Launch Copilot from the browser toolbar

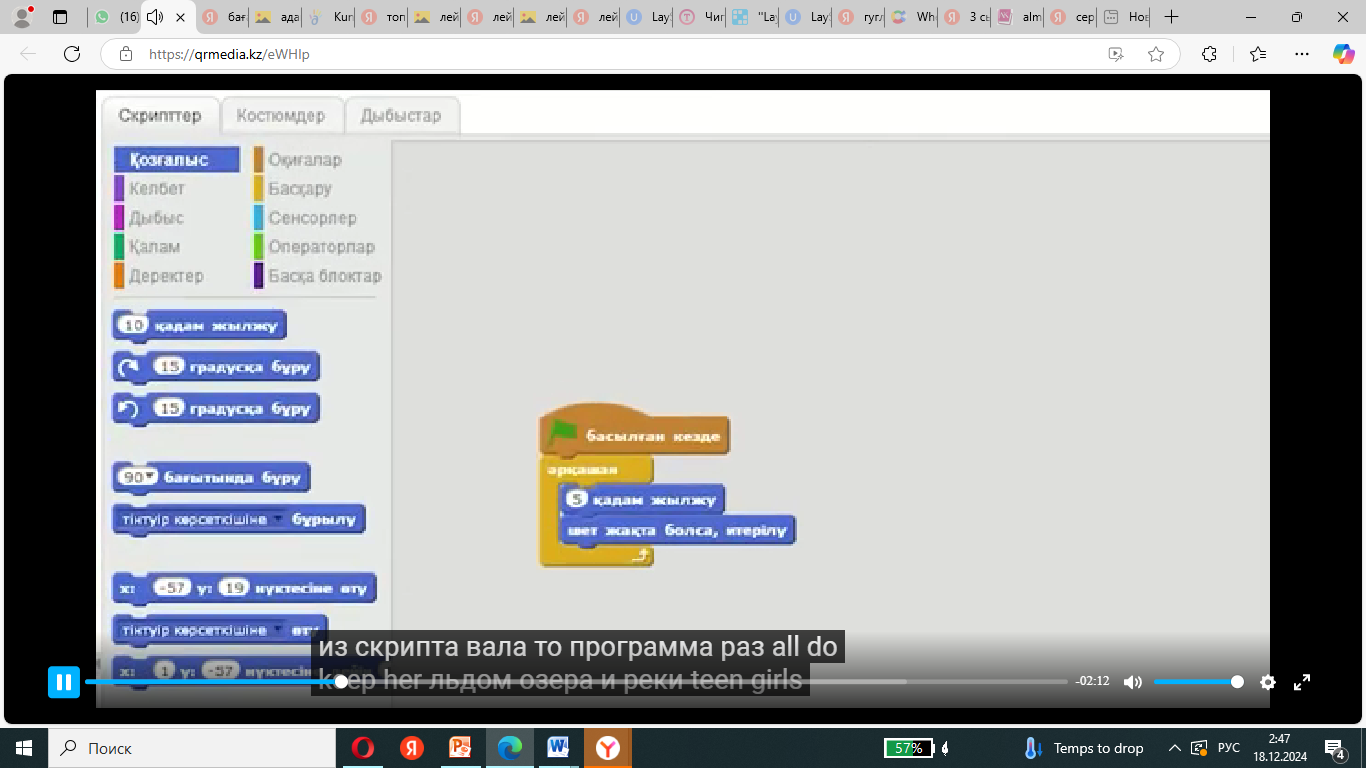tap(1344, 54)
